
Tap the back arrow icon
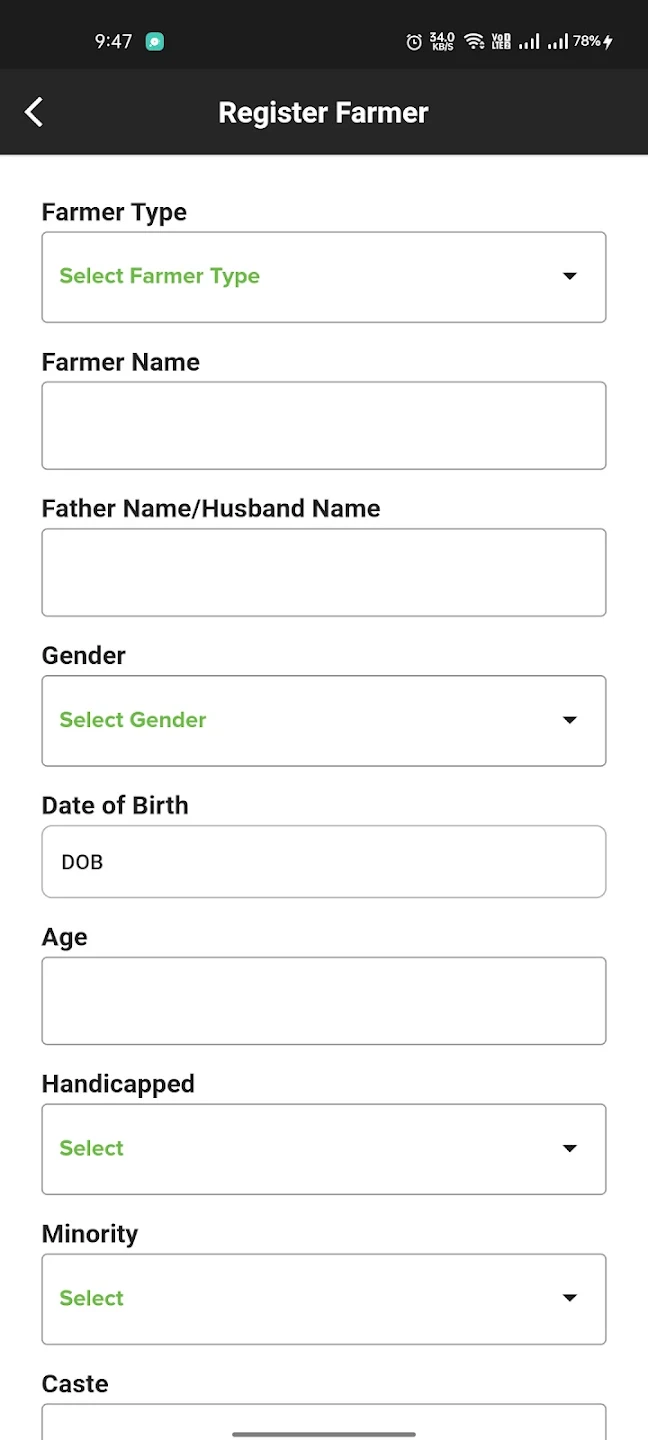[x=34, y=112]
